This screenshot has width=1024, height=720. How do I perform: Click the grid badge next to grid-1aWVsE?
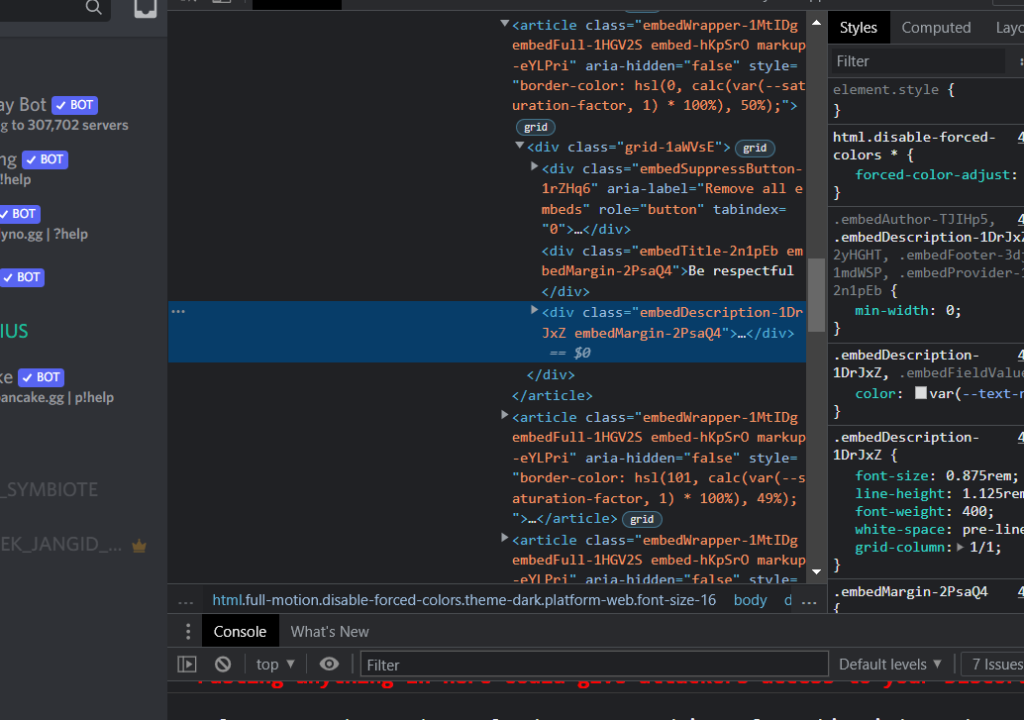(x=755, y=148)
